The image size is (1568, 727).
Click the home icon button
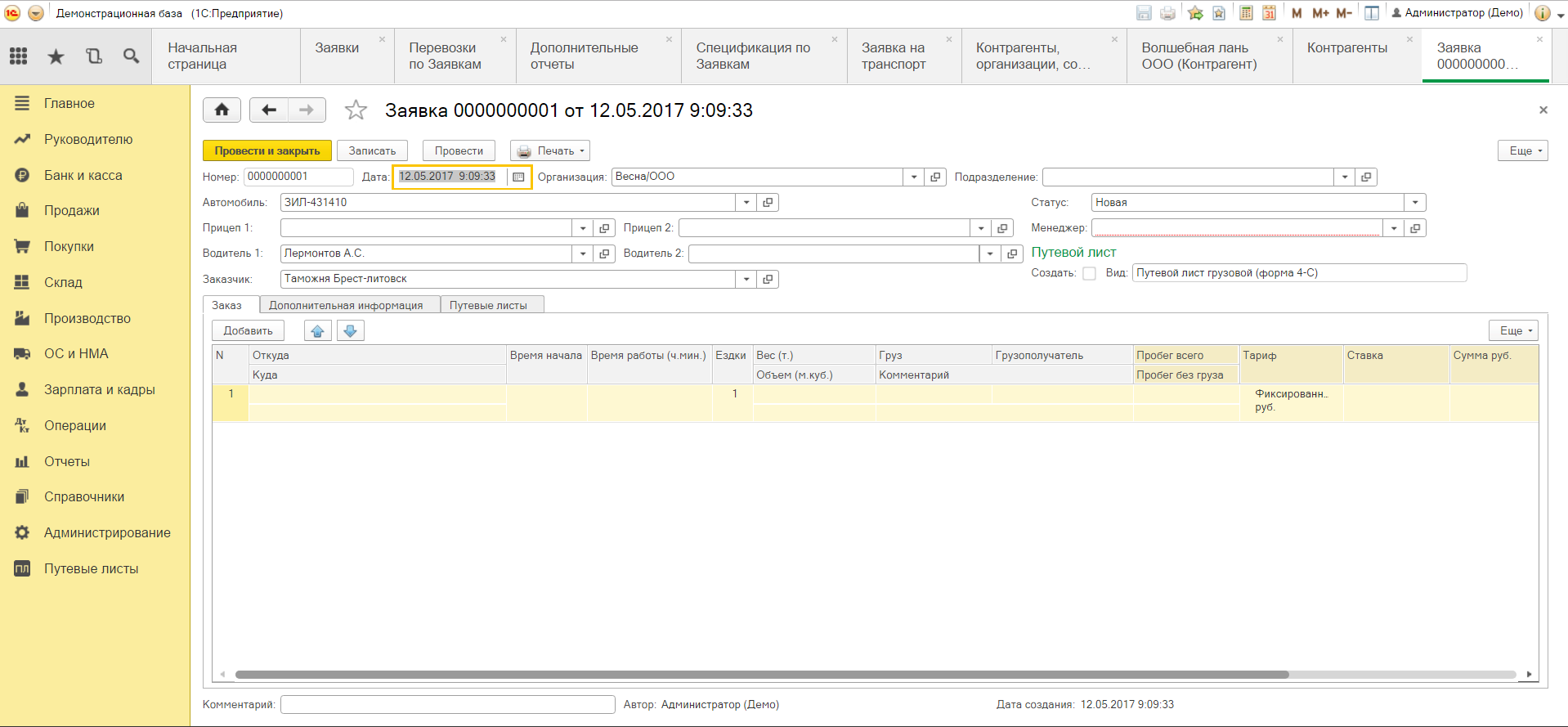coord(222,110)
